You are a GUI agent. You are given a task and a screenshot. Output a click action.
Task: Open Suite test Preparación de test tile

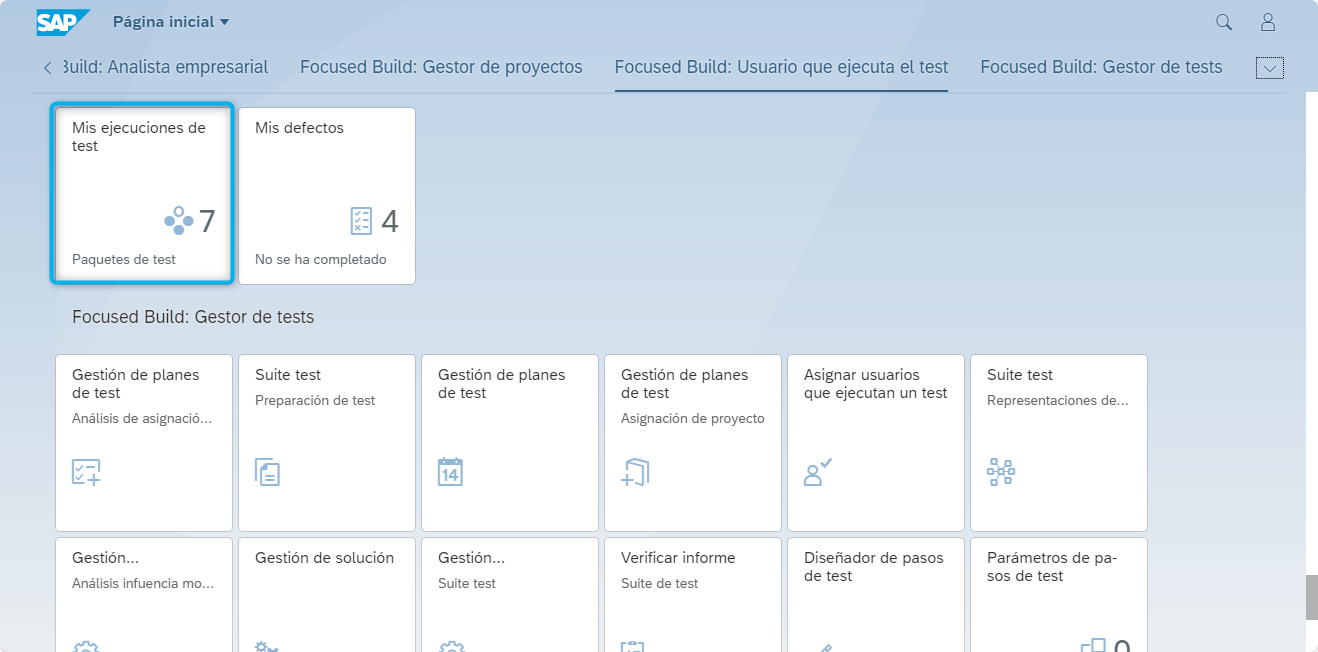[327, 442]
